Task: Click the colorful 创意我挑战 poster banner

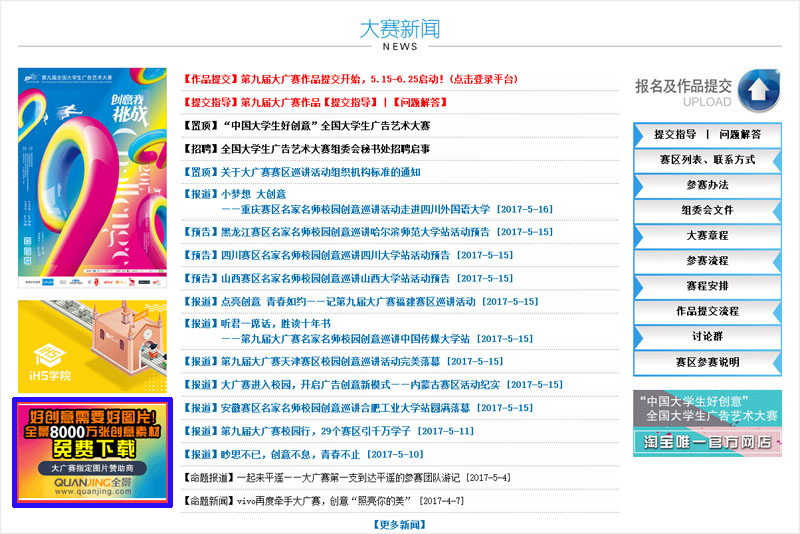Action: click(x=90, y=179)
